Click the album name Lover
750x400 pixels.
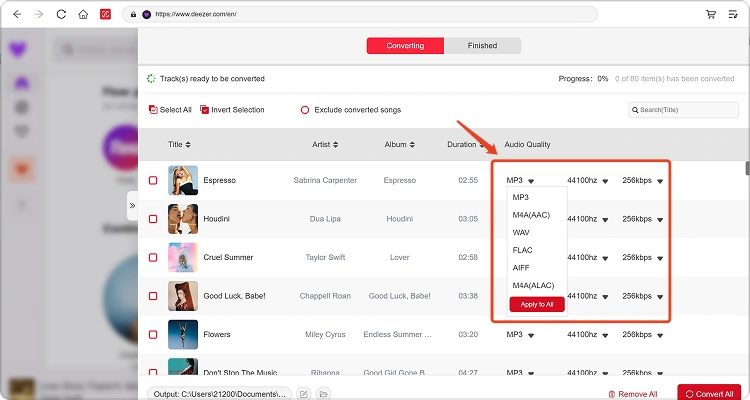tap(399, 257)
